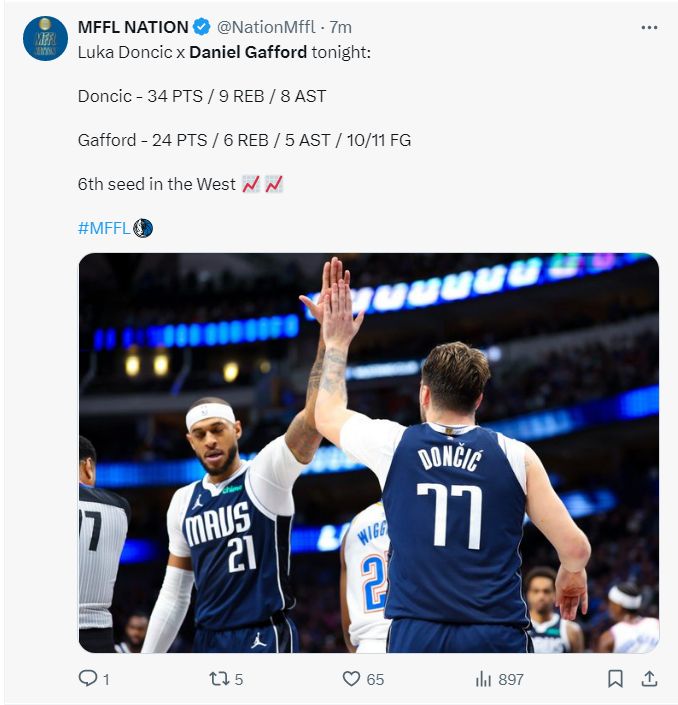Click the 7m timestamp
The height and width of the screenshot is (705, 678).
click(340, 27)
